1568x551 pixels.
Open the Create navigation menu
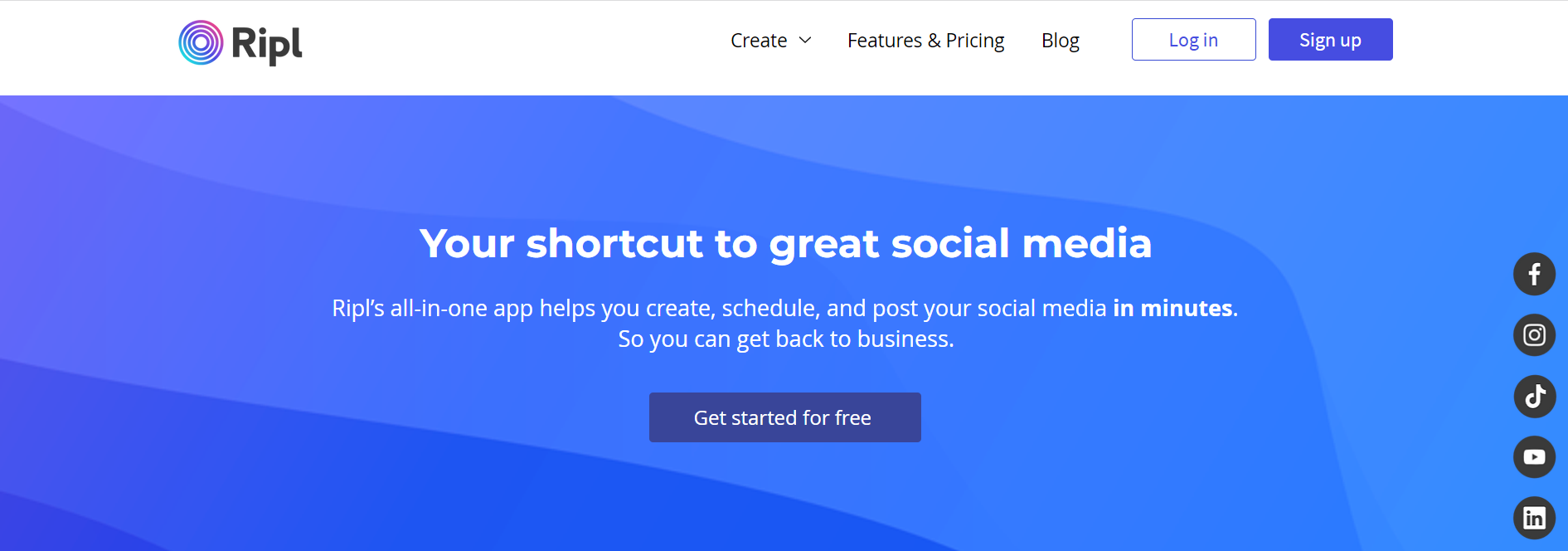[x=771, y=41]
